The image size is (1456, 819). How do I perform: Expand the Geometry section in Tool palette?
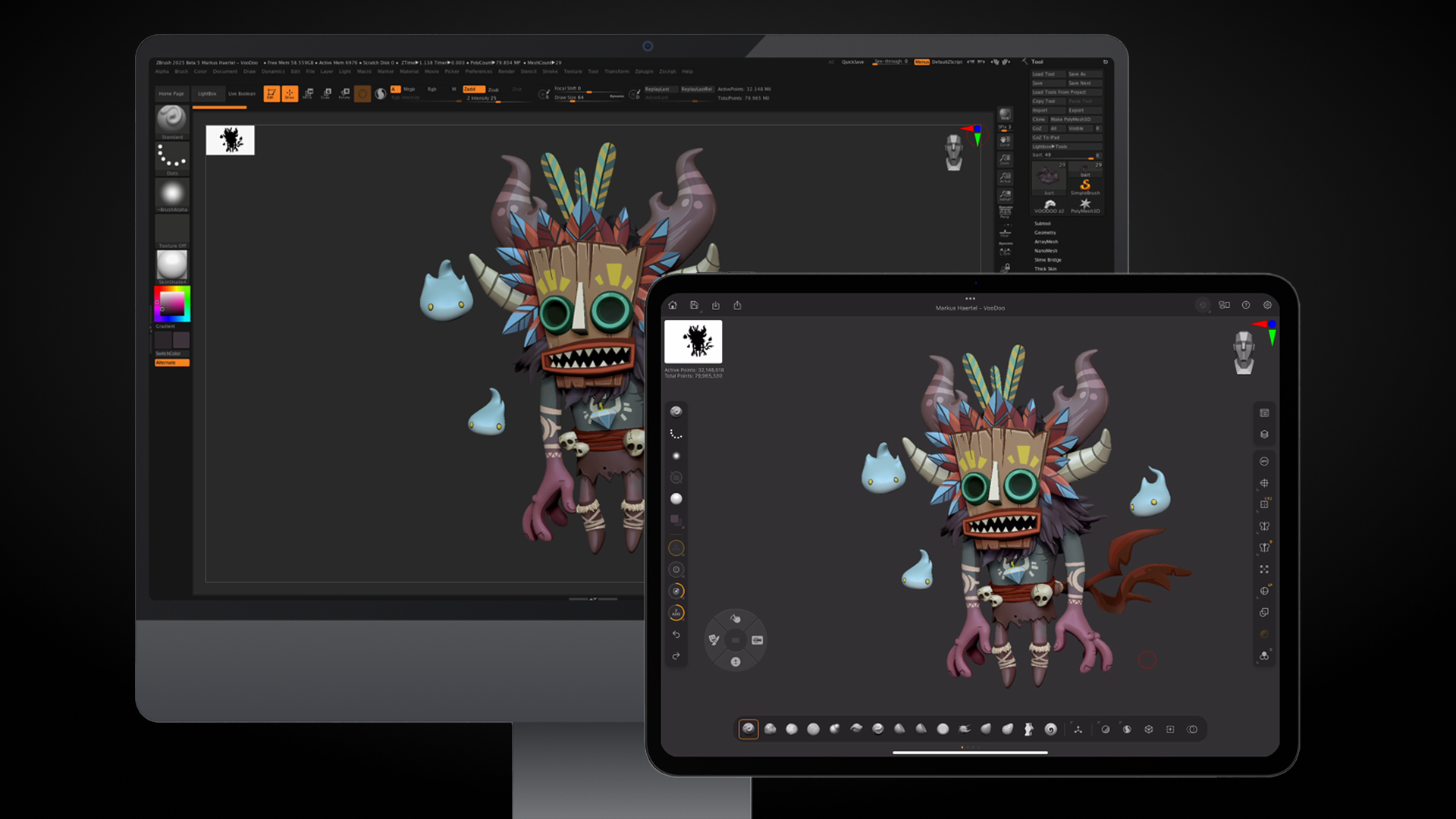coord(1045,233)
